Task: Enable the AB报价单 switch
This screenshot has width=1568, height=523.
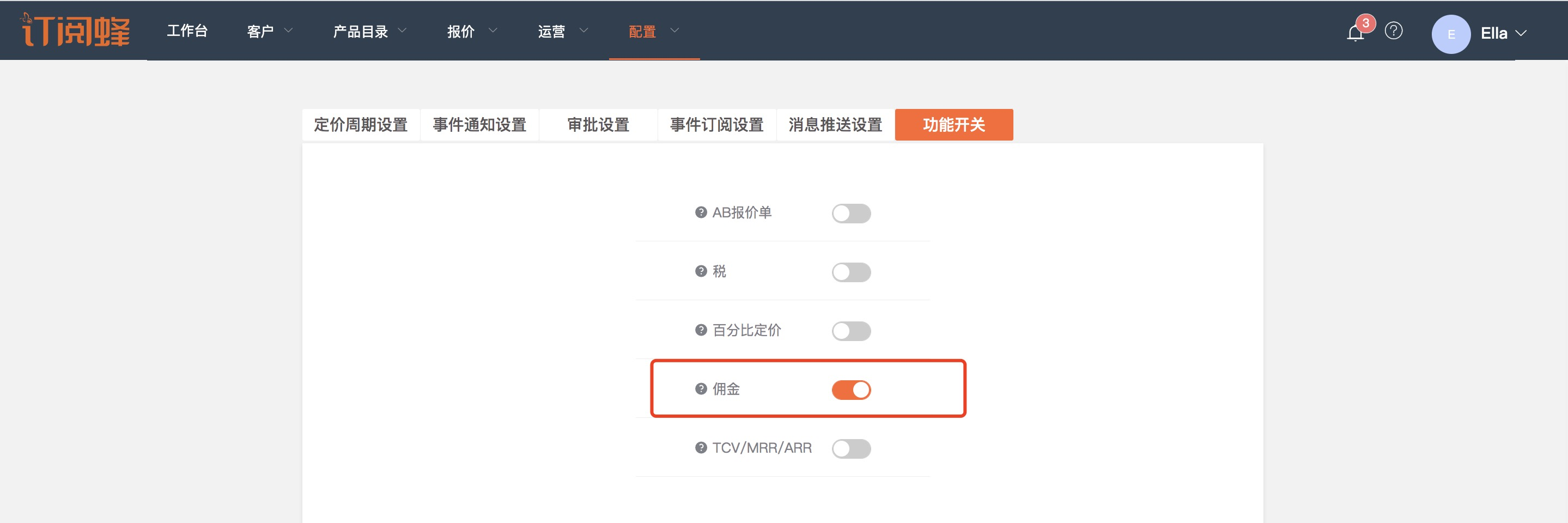Action: [851, 214]
